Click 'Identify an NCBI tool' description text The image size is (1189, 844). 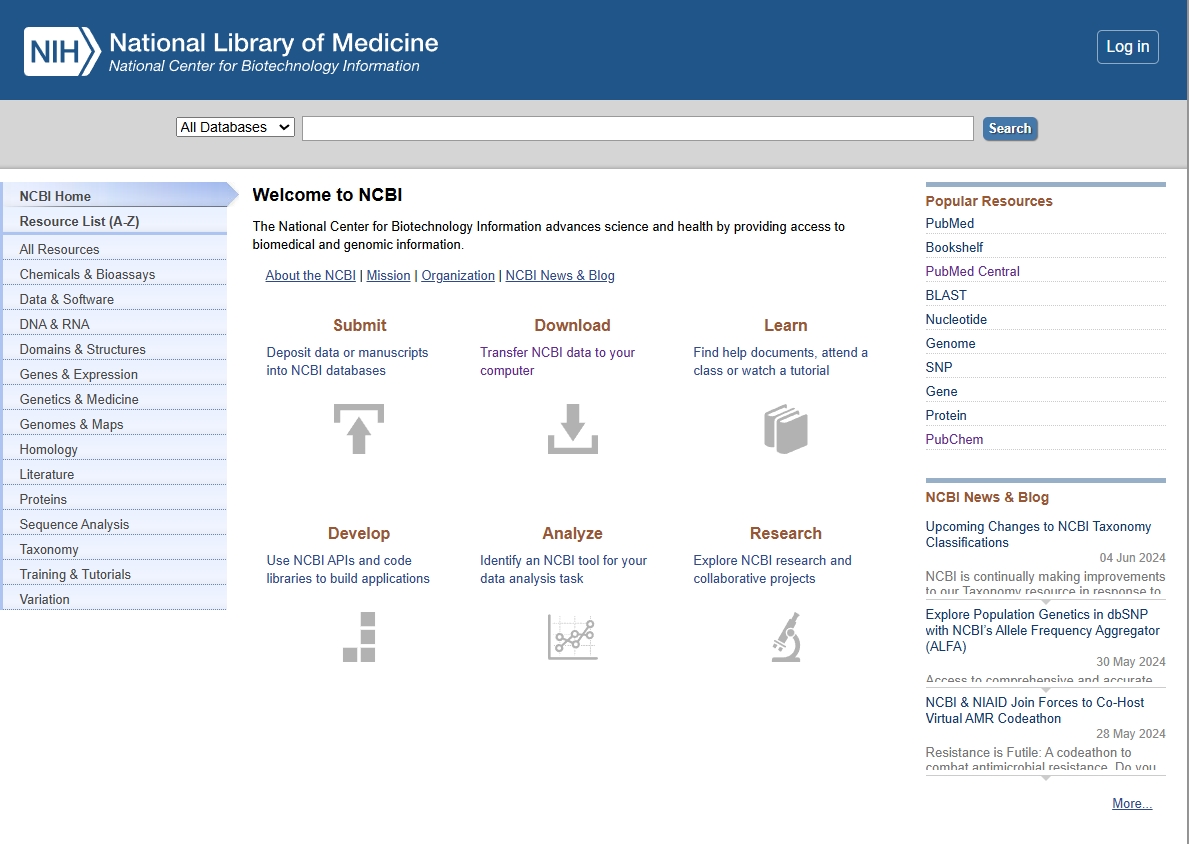click(x=563, y=569)
